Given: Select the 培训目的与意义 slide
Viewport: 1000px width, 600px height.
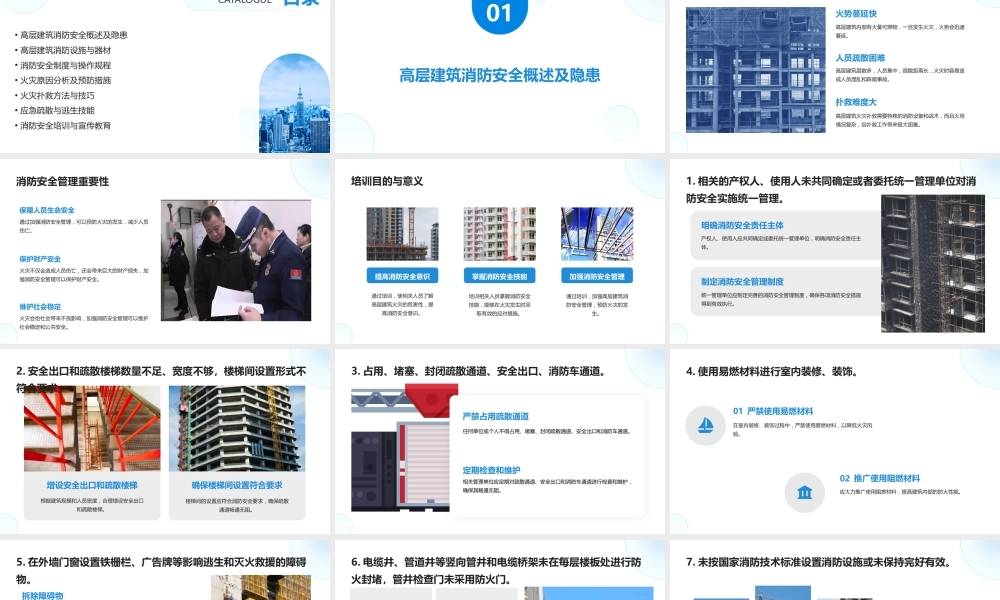Looking at the screenshot, I should coord(499,252).
